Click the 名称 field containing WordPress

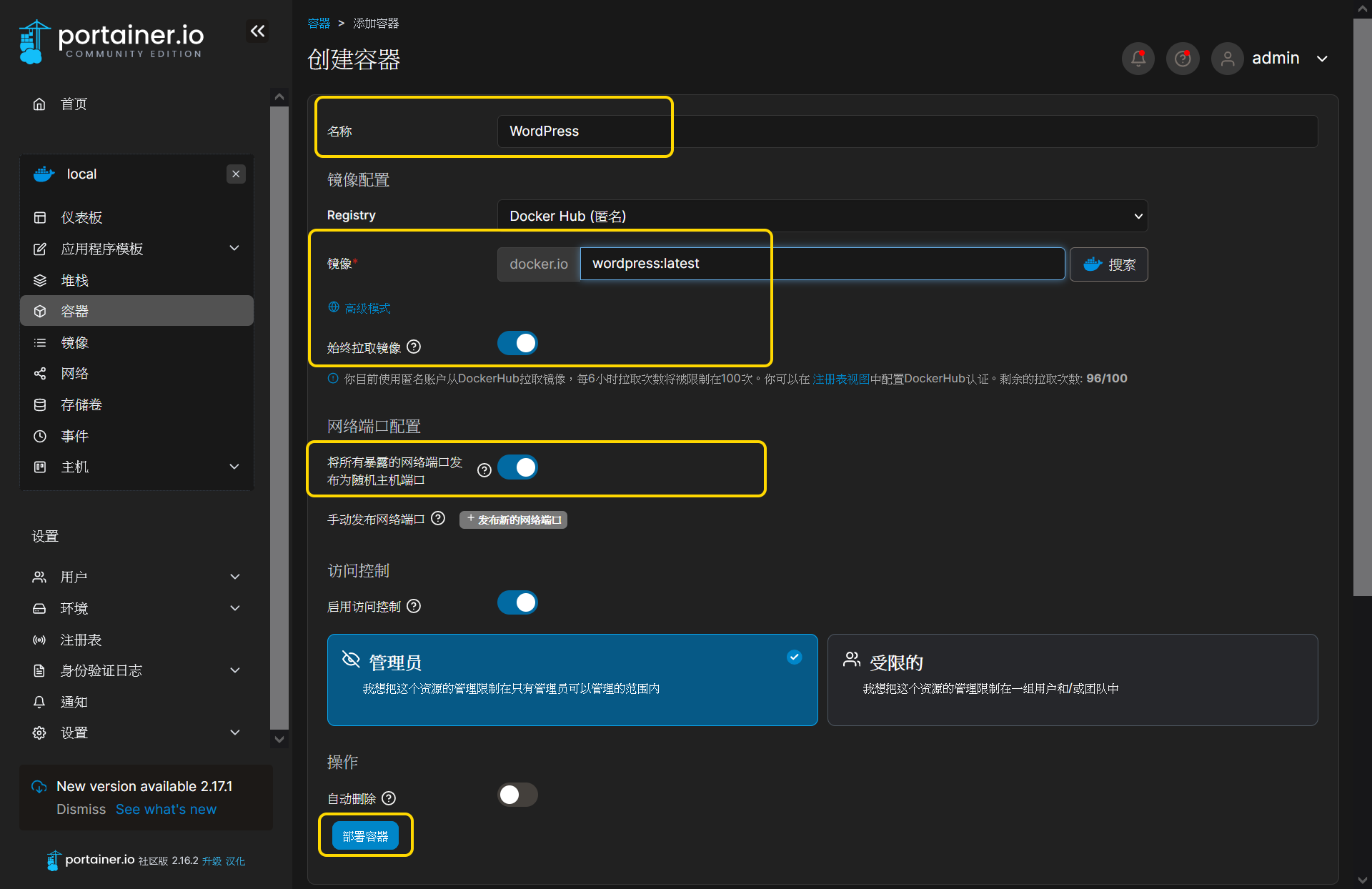click(908, 131)
